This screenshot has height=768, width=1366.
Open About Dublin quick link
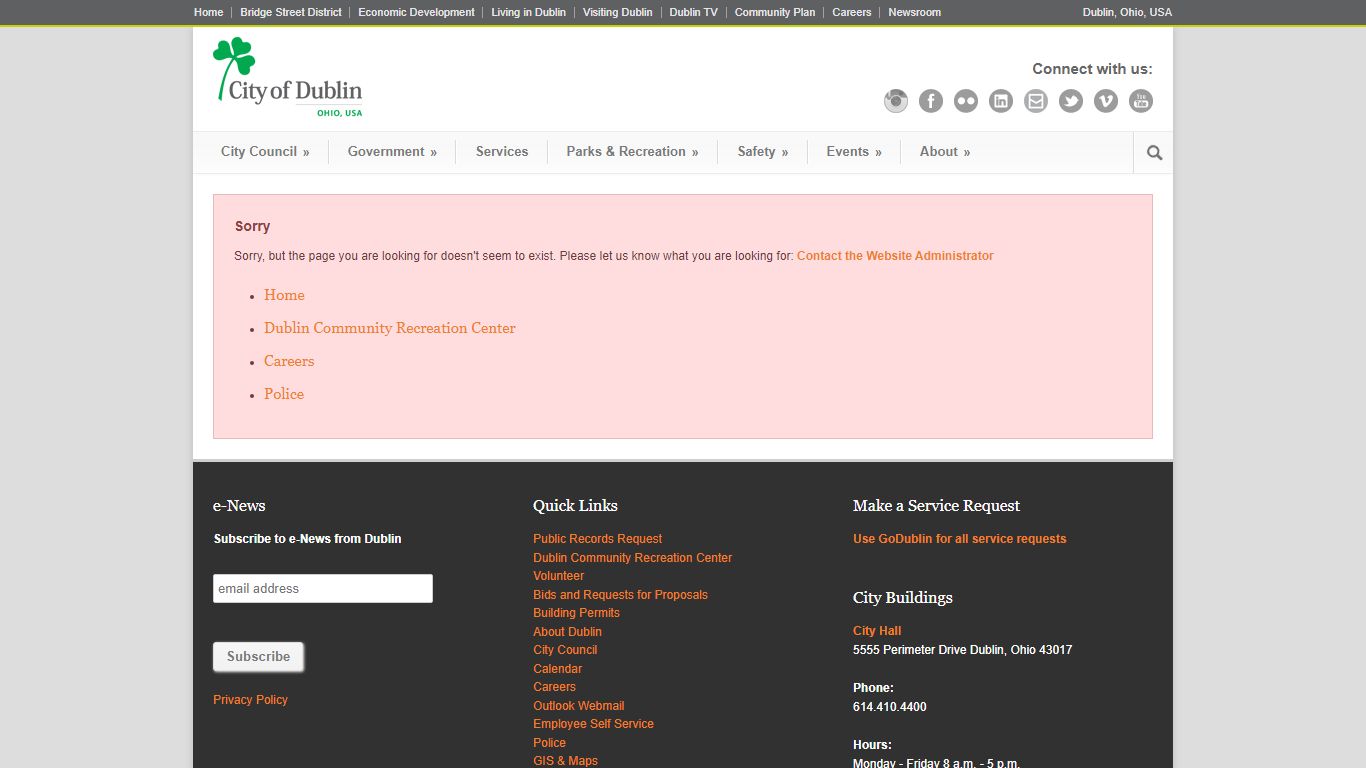coord(567,632)
